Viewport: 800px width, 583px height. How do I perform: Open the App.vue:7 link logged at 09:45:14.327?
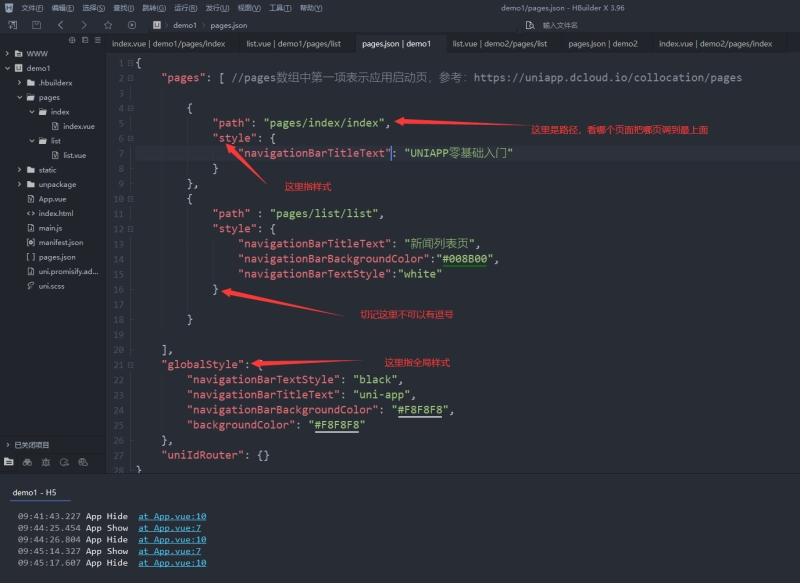(x=169, y=551)
